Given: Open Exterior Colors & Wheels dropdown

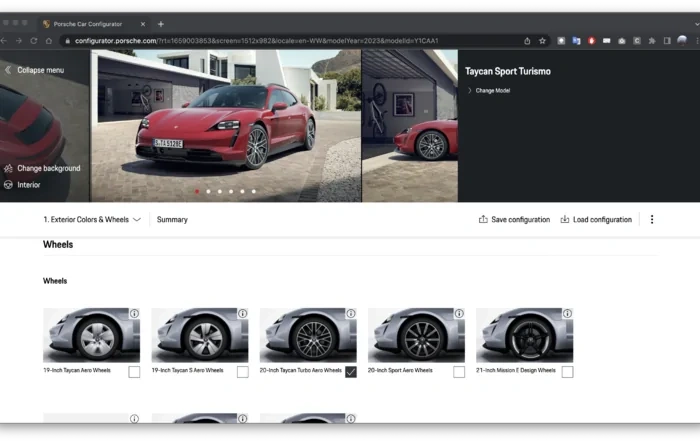Looking at the screenshot, I should [92, 219].
